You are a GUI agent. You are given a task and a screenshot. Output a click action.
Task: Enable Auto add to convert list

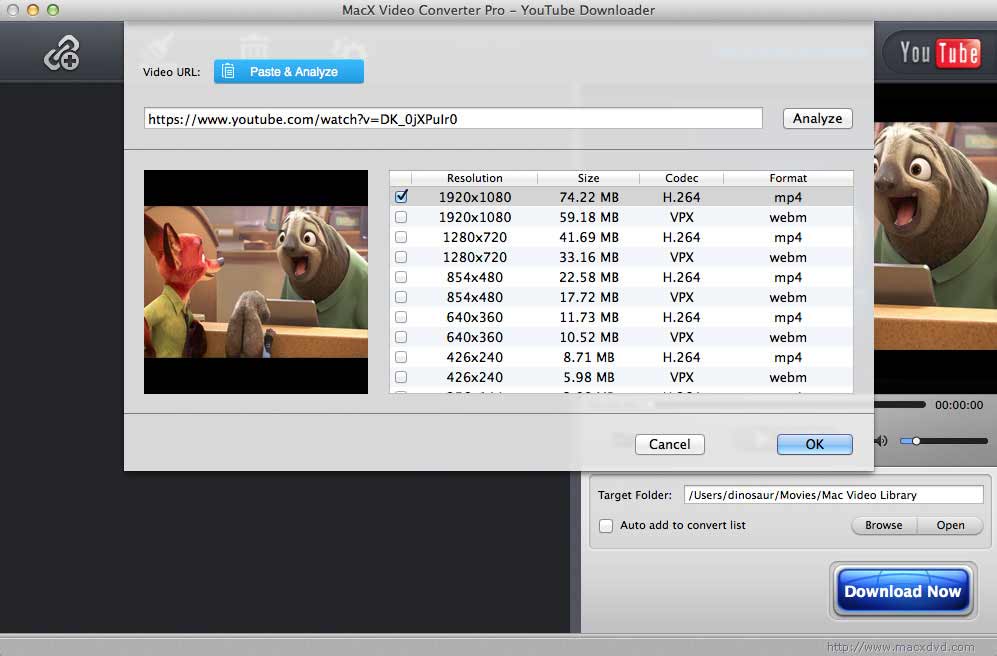pyautogui.click(x=606, y=526)
